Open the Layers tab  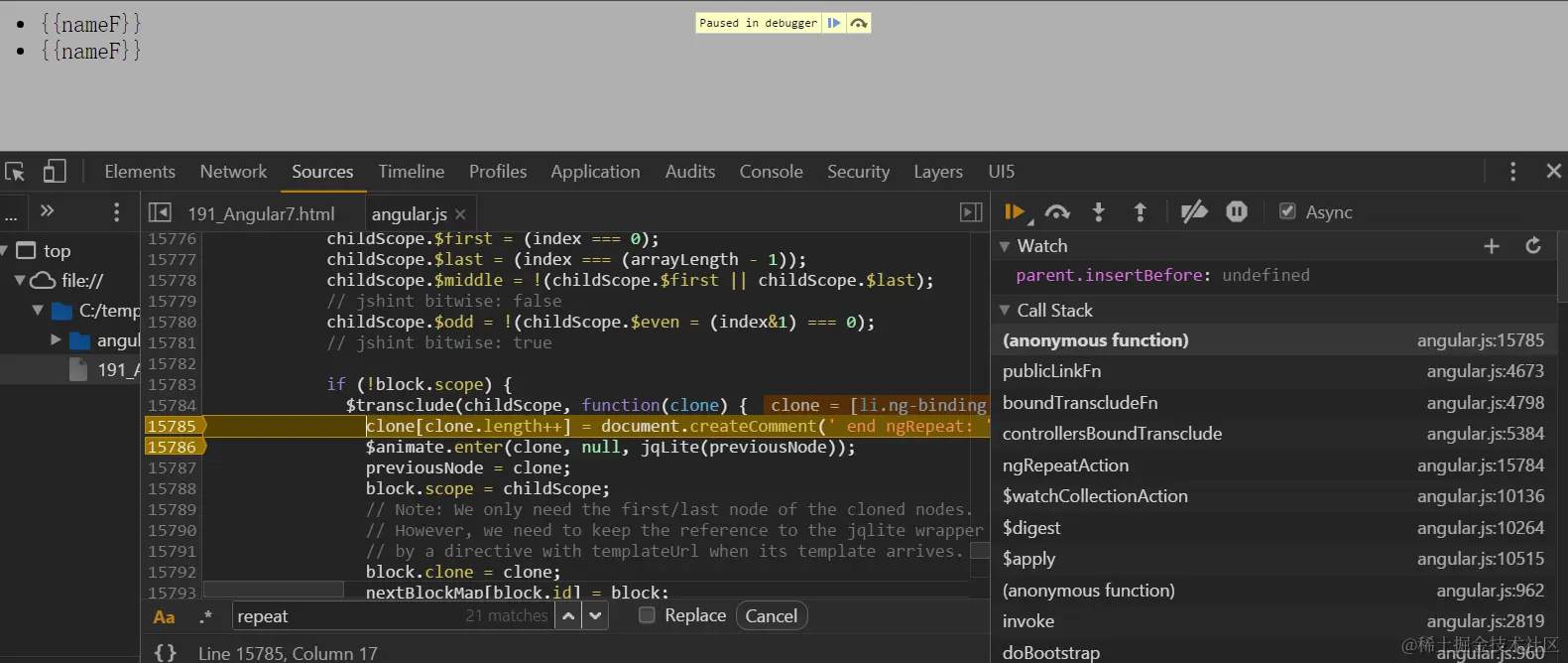pos(938,172)
